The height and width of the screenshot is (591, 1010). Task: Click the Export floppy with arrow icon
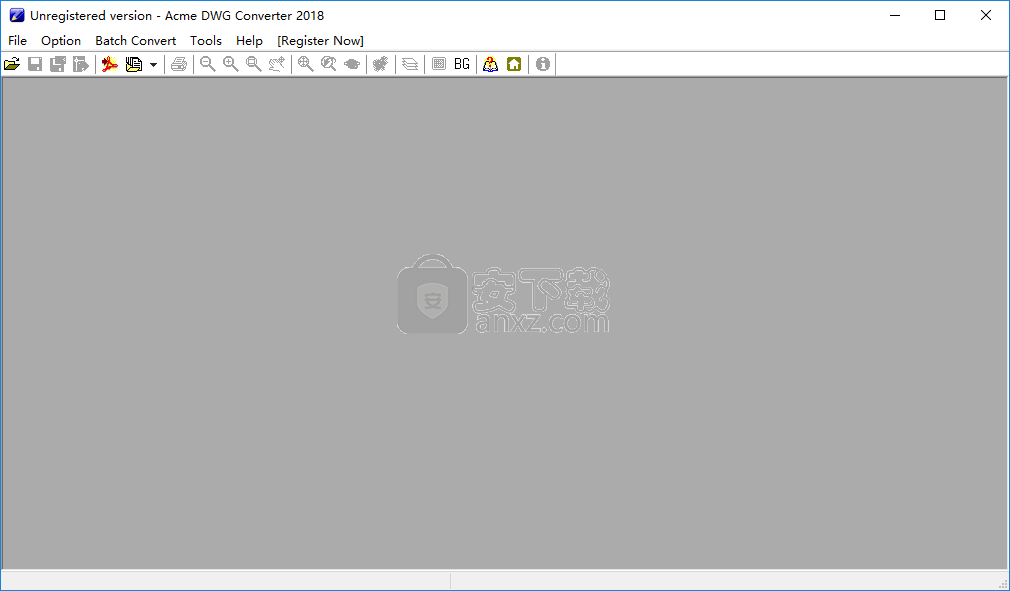tap(81, 64)
